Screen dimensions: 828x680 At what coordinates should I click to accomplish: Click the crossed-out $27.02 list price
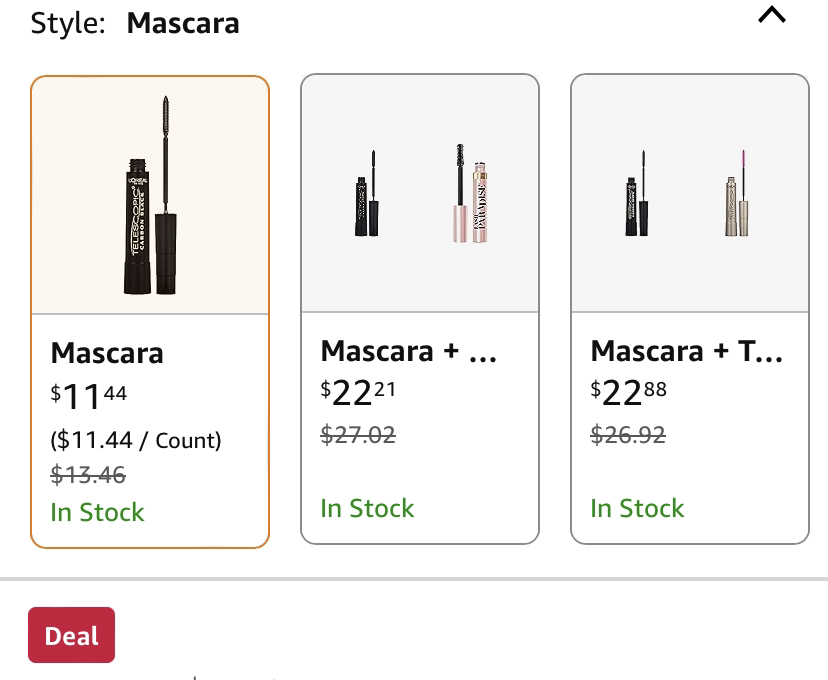pyautogui.click(x=358, y=435)
